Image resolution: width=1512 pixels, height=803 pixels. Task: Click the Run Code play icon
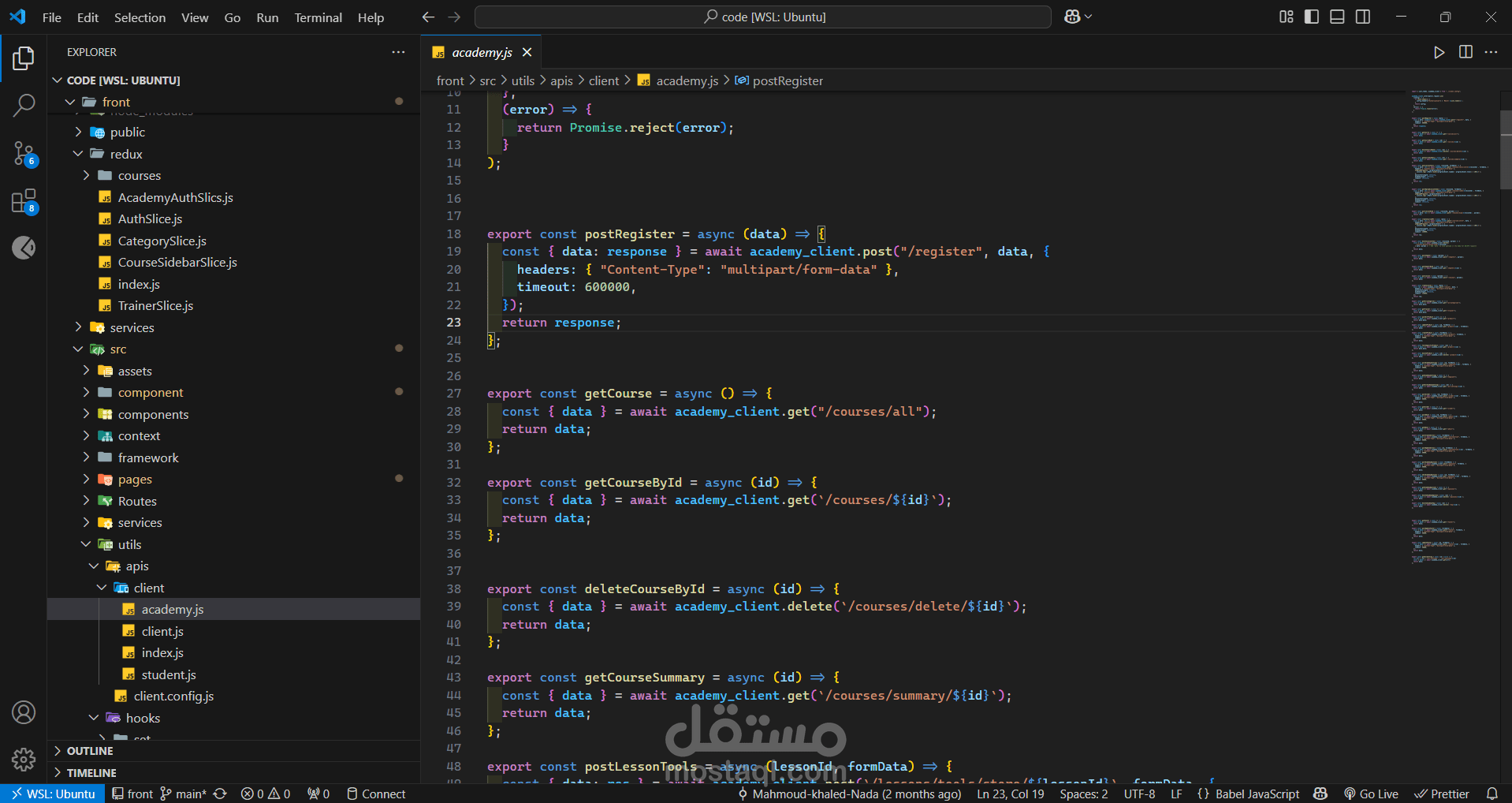(x=1439, y=52)
